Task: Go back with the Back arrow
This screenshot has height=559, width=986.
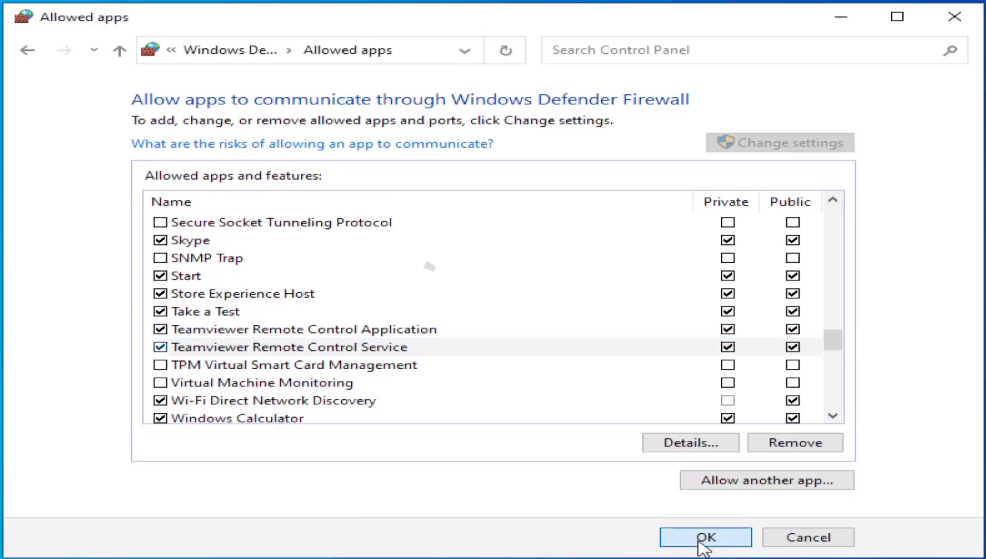Action: point(27,50)
